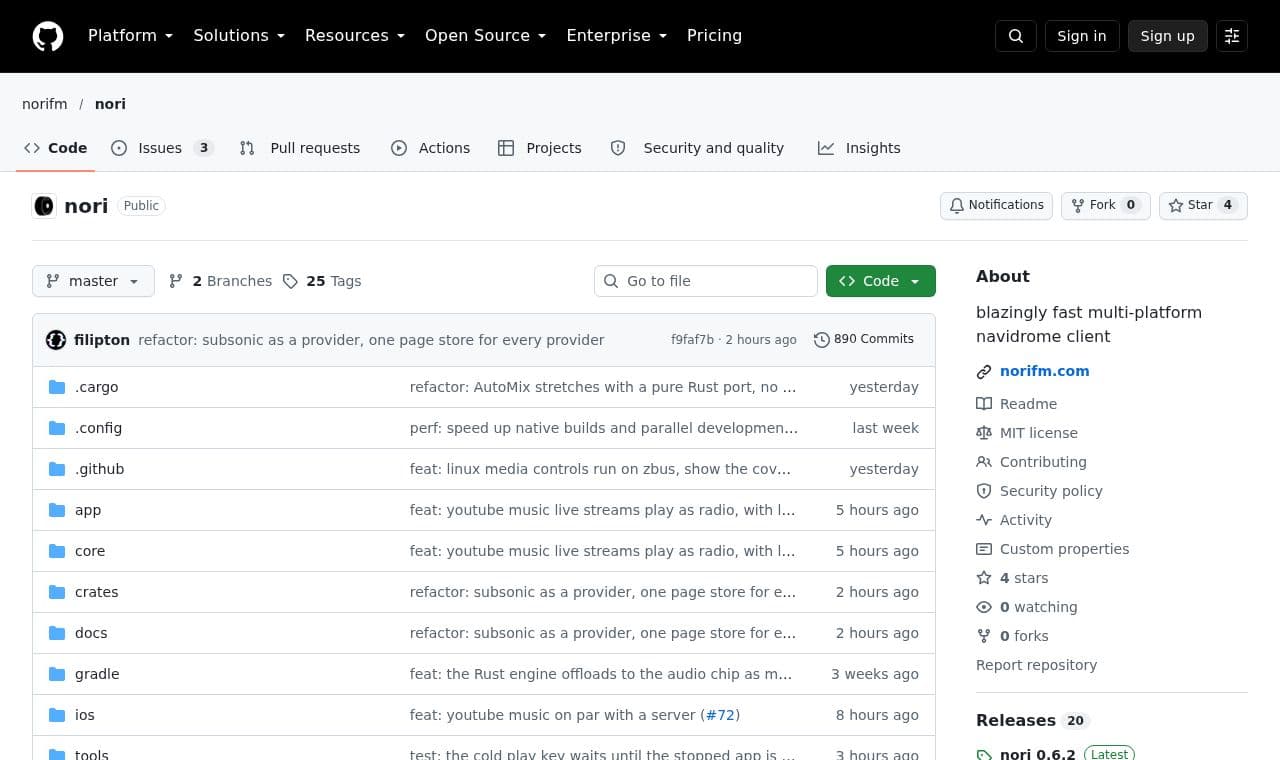Click filipton's commit author avatar

[56, 340]
